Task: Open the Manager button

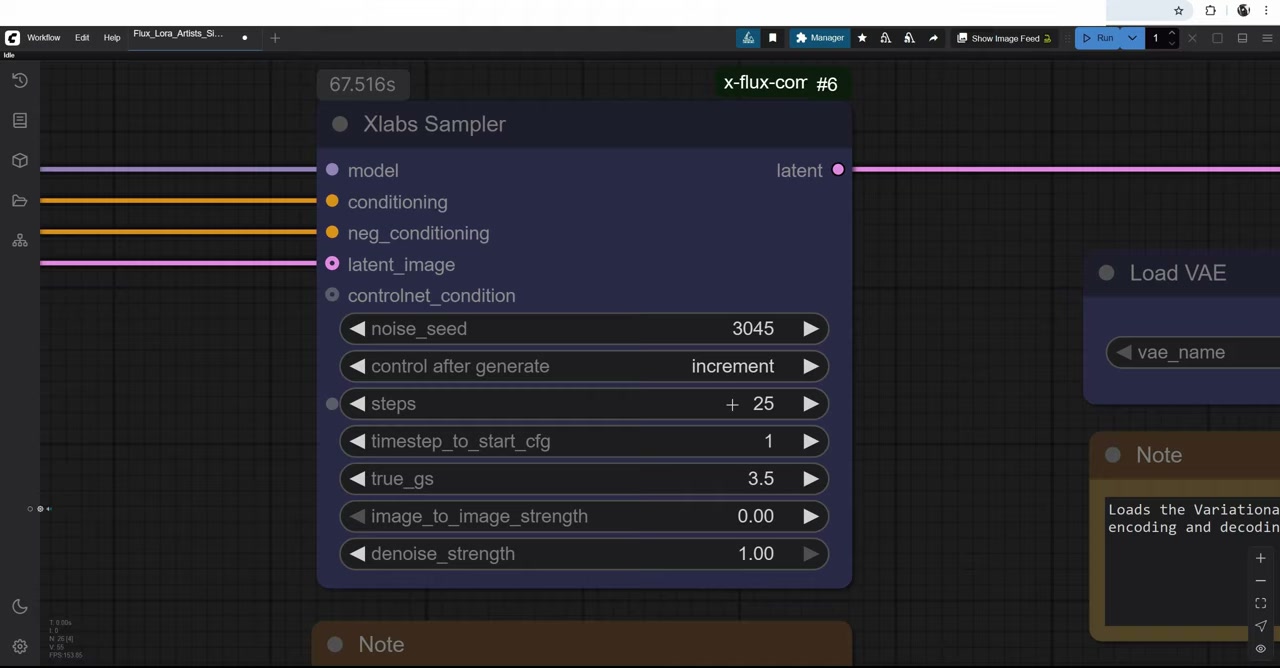Action: coord(820,38)
